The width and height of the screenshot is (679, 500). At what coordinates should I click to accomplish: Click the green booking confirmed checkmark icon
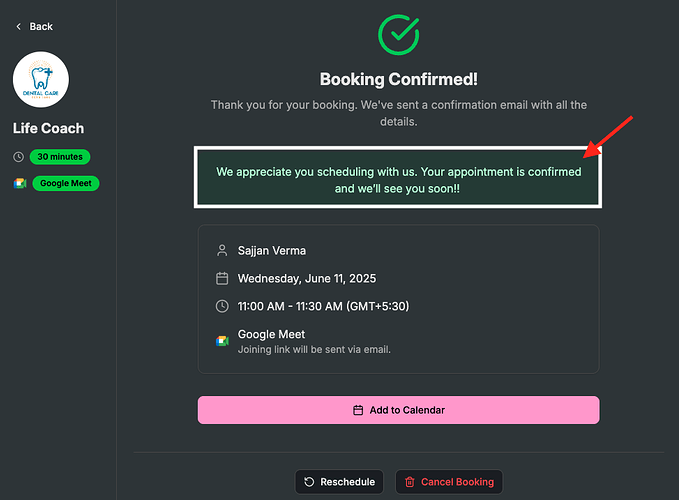[398, 35]
